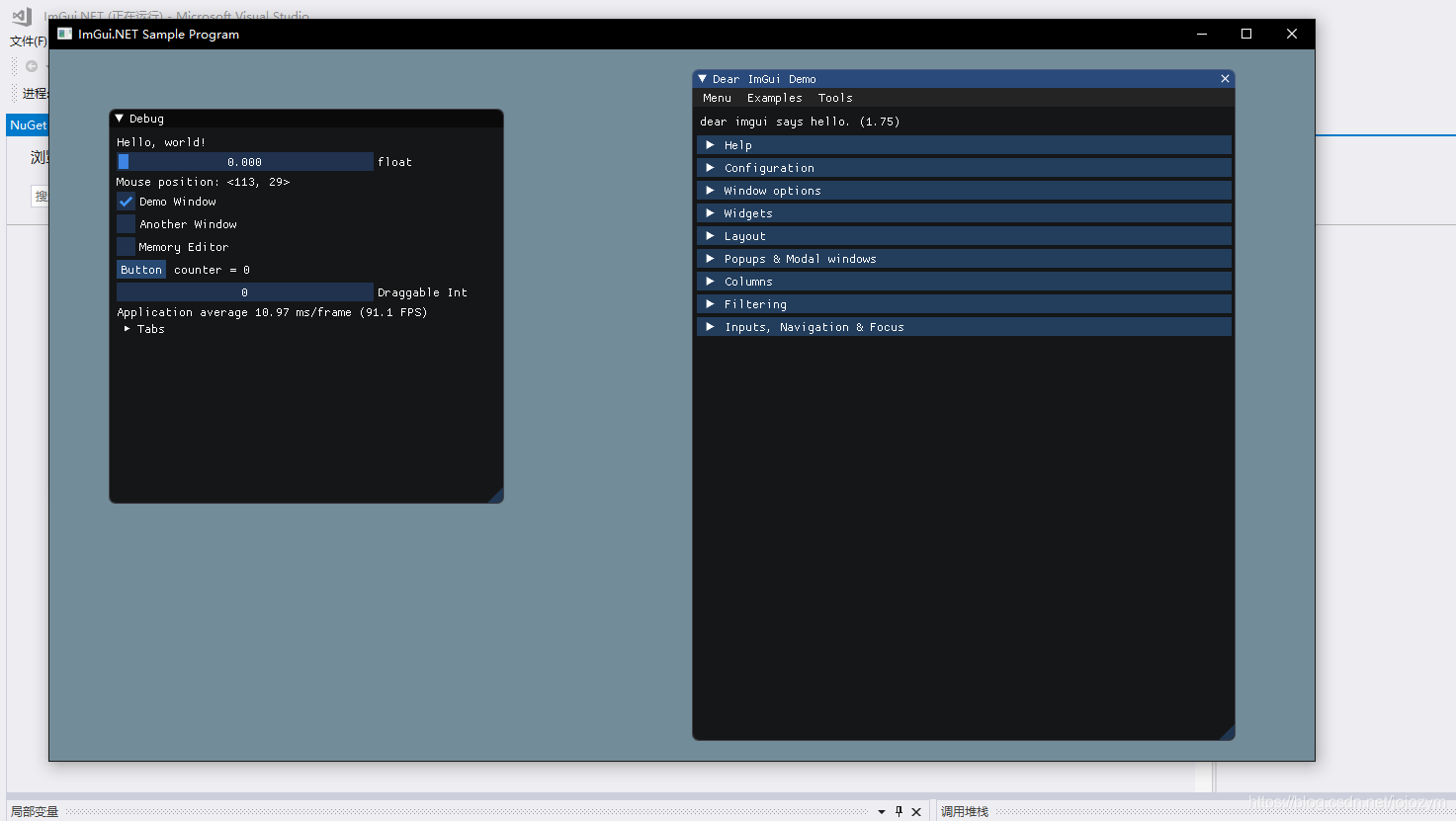
Task: Click the Draggable Int field
Action: click(x=245, y=292)
